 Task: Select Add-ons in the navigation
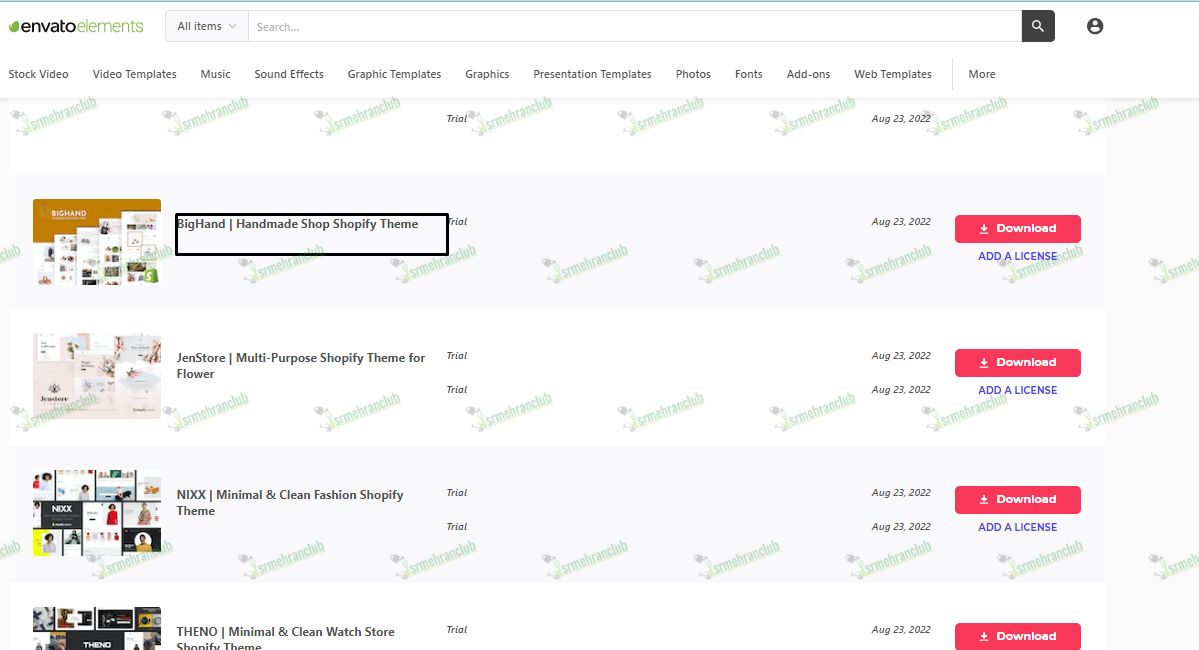[808, 74]
